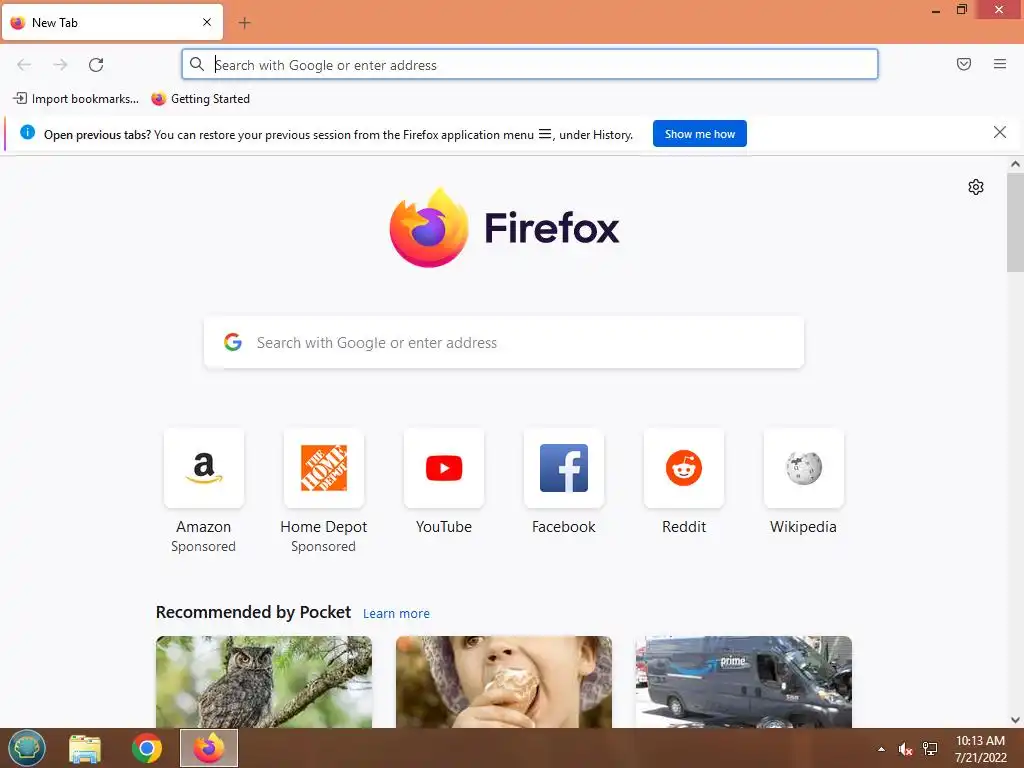
Task: Open a new tab with plus button
Action: [244, 23]
